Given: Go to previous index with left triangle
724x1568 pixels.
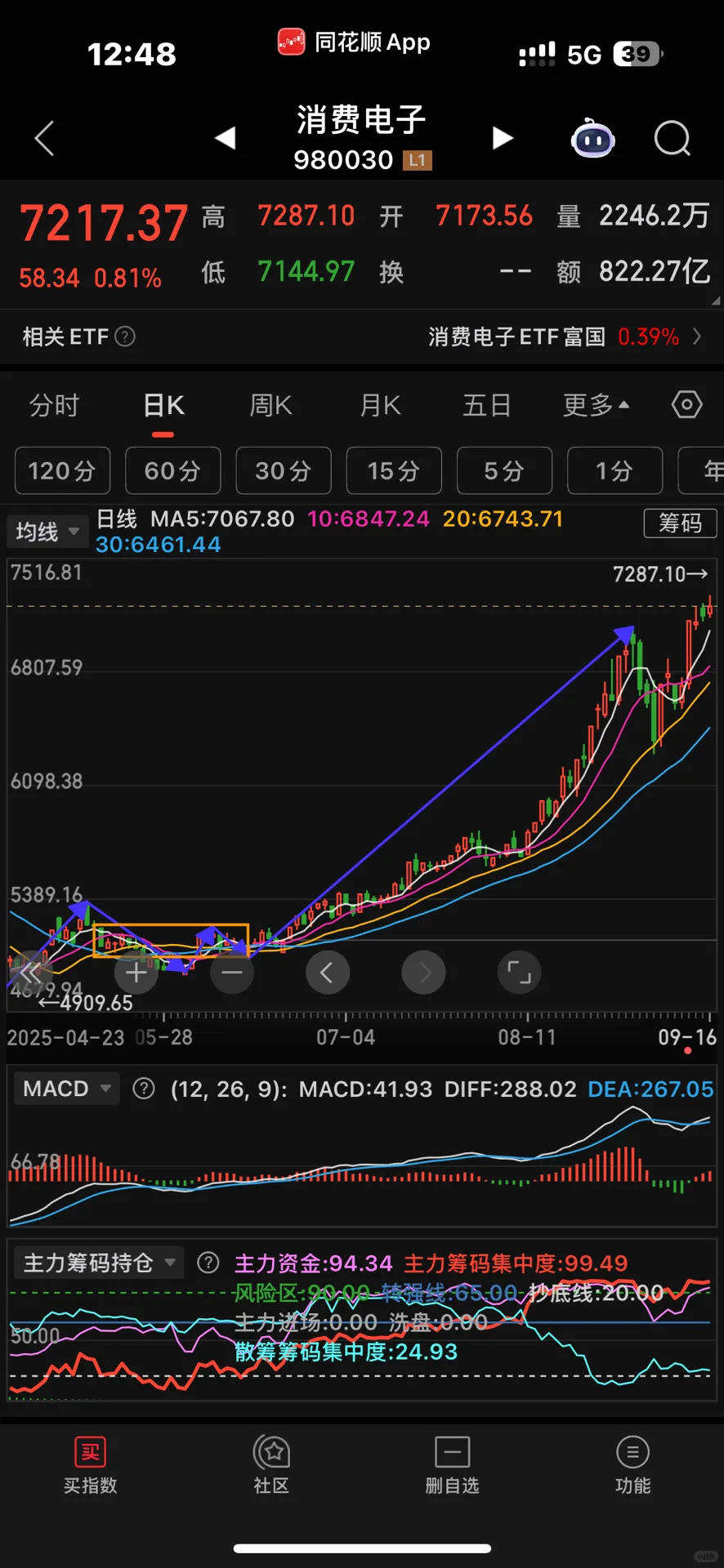Looking at the screenshot, I should tap(225, 138).
